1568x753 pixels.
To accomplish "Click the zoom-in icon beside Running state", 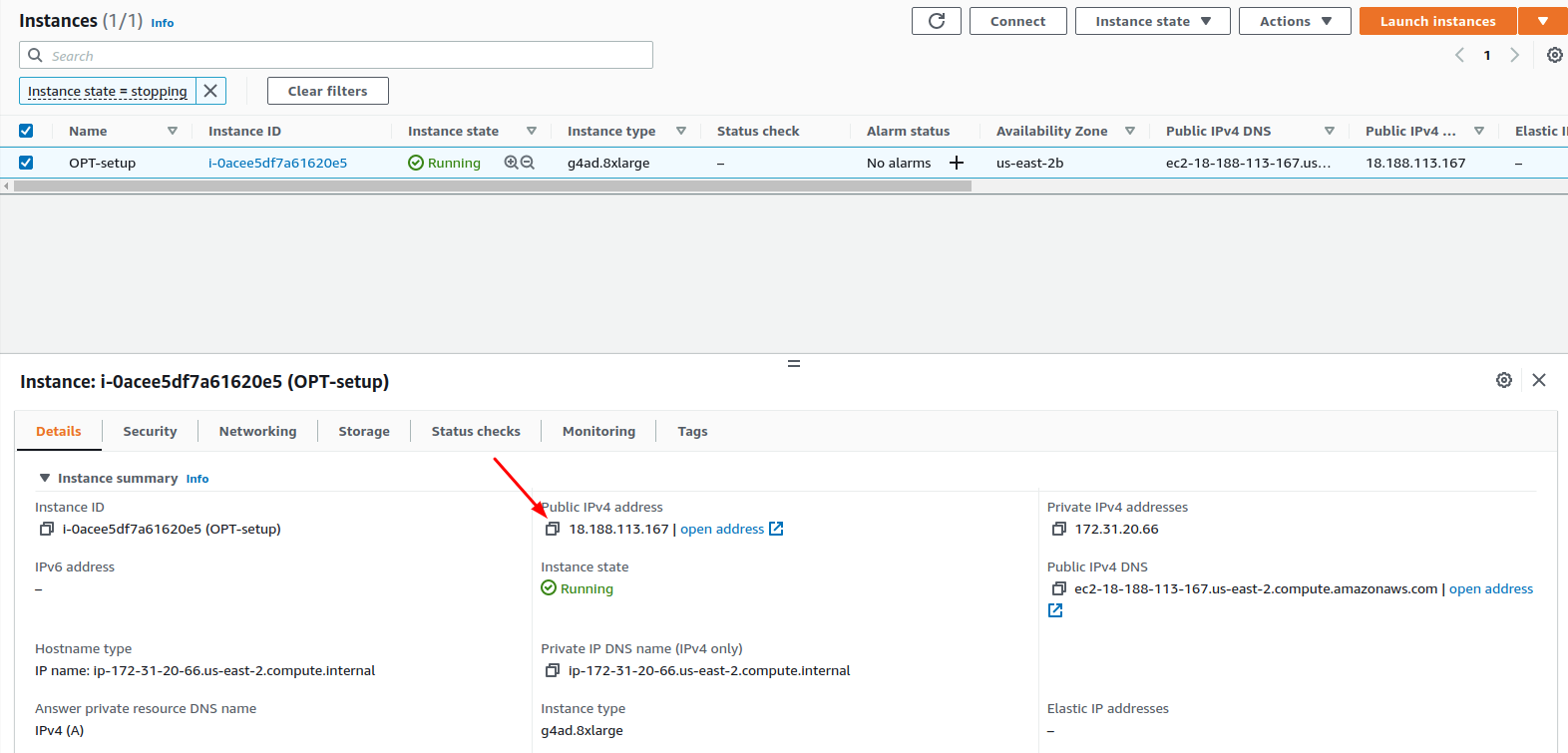I will tap(512, 163).
